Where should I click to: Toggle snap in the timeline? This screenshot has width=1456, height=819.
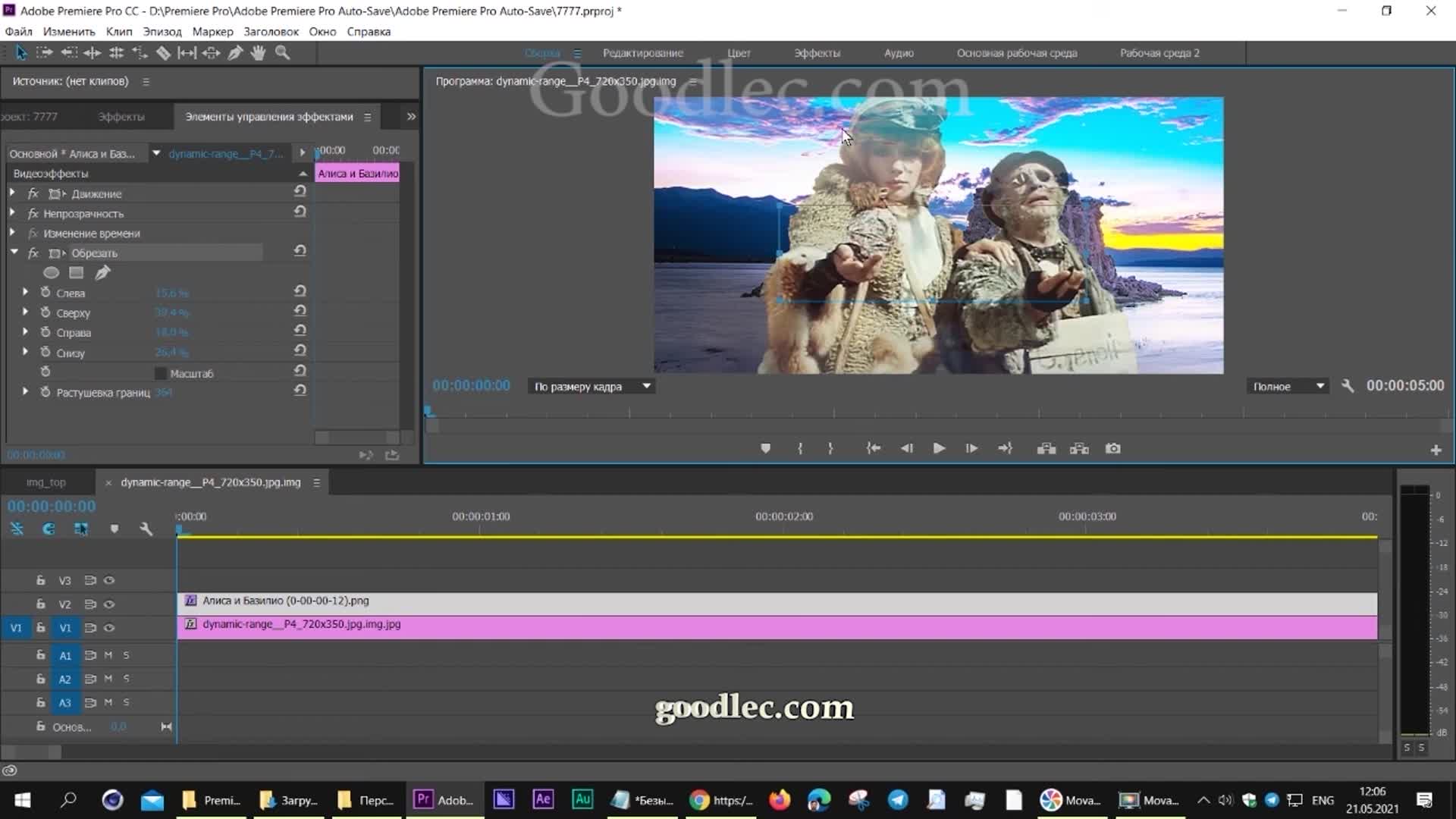(x=49, y=529)
